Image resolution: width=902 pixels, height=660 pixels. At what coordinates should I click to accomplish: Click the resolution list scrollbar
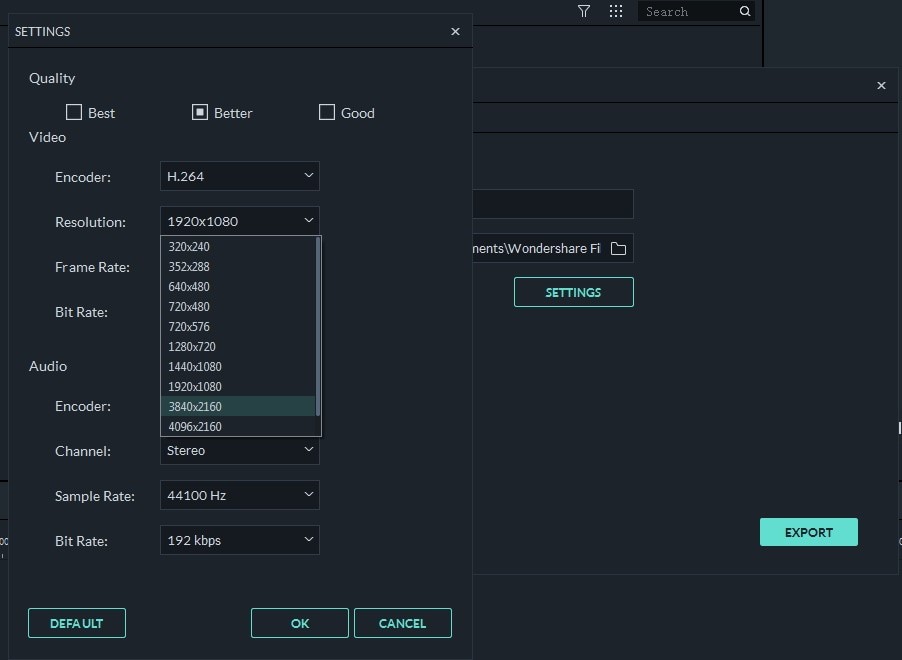click(x=318, y=326)
